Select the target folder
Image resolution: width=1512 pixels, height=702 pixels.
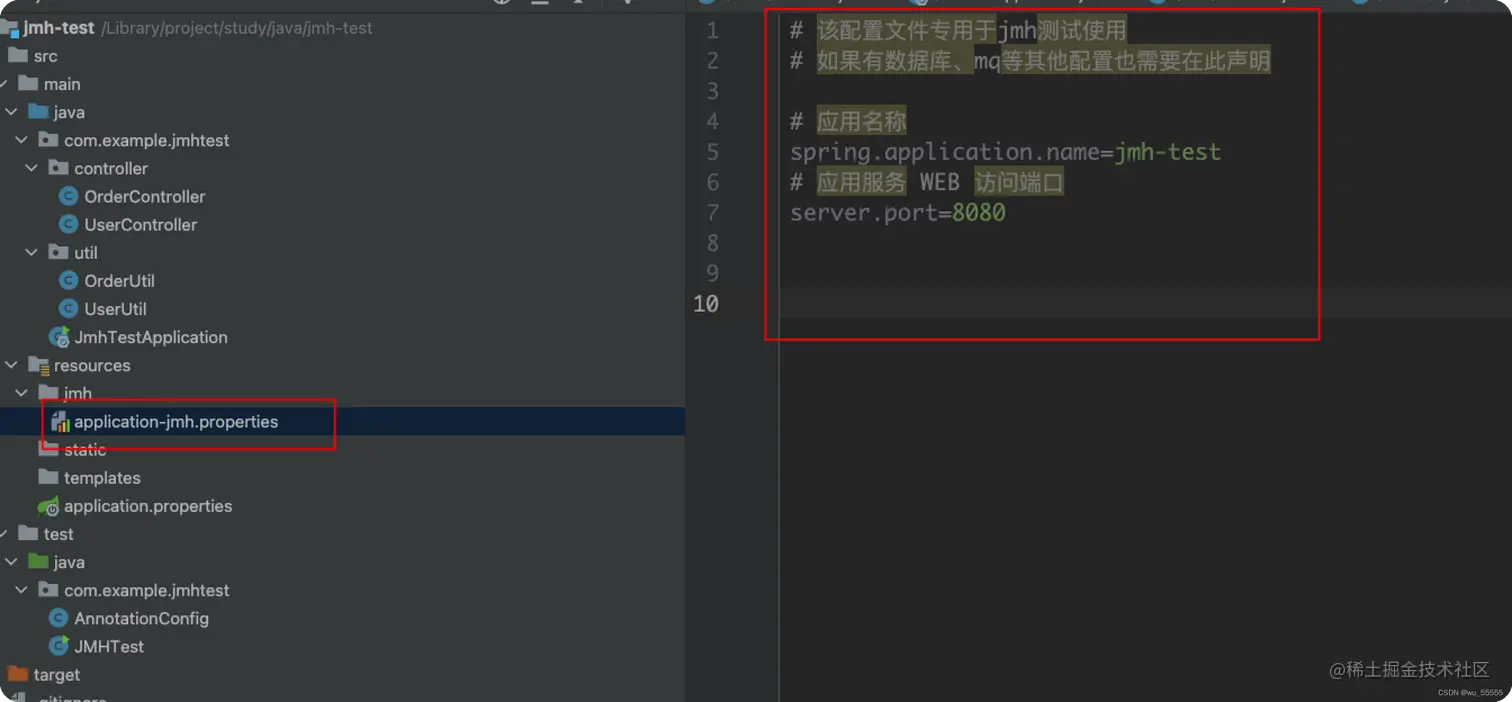[56, 675]
